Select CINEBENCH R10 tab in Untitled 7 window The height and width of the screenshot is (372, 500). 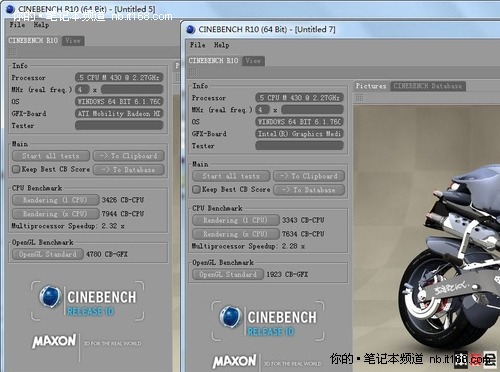click(213, 61)
